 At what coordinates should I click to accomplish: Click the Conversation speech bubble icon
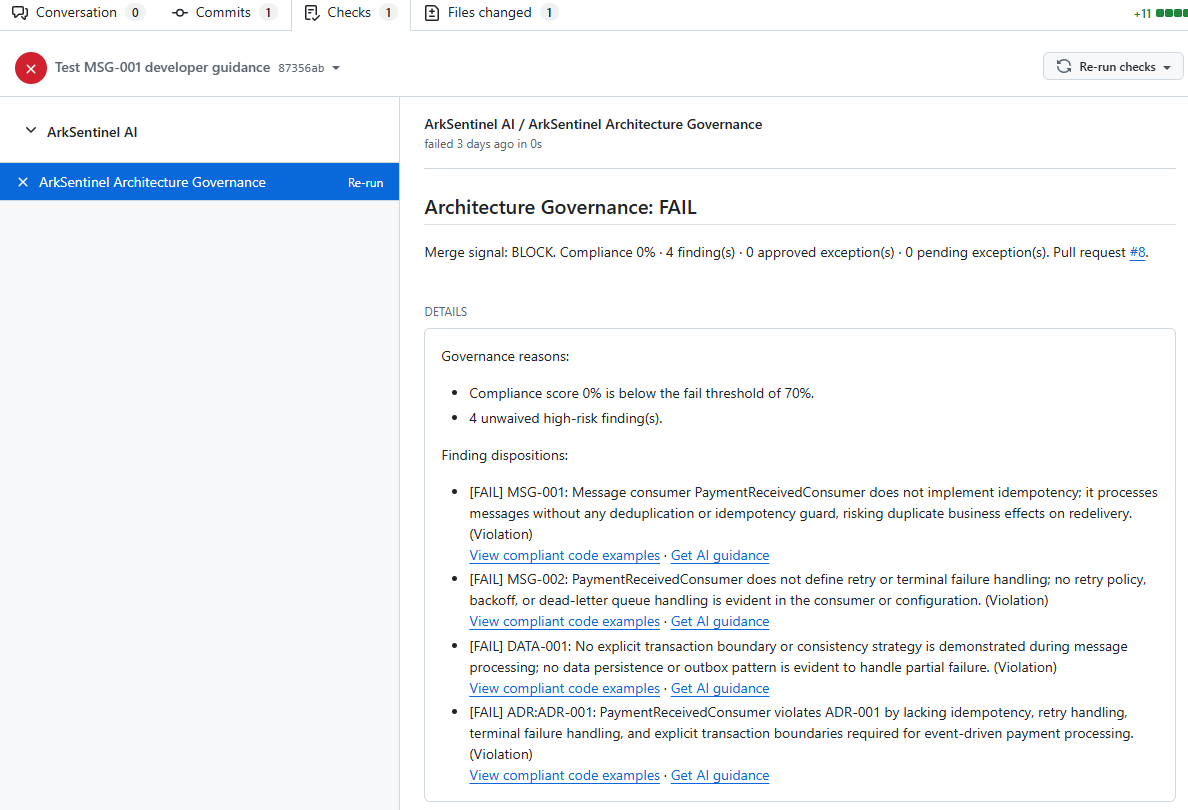click(x=20, y=13)
